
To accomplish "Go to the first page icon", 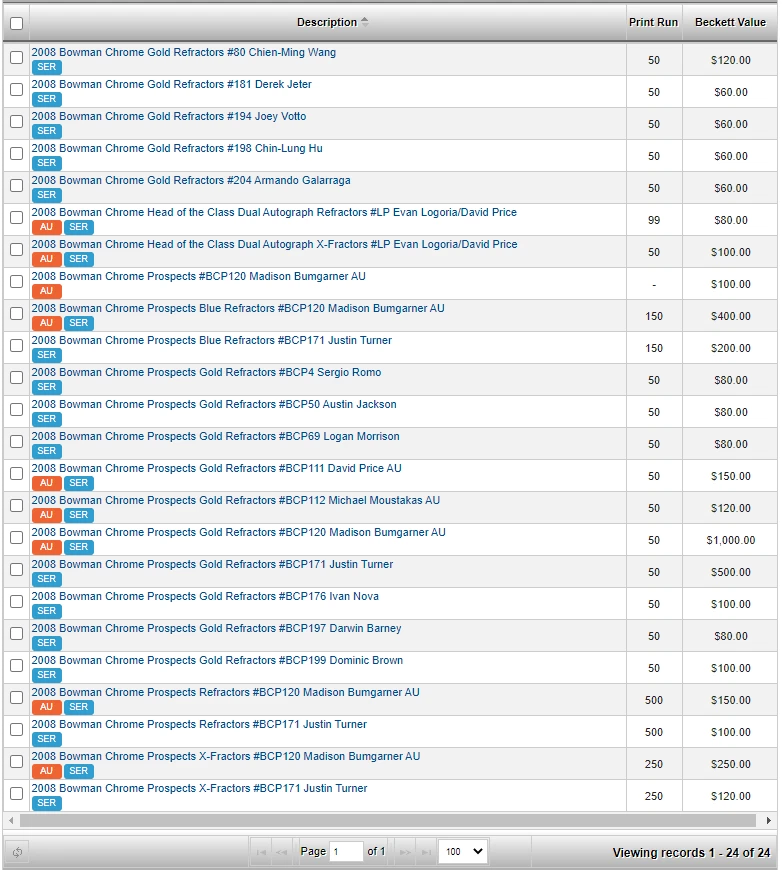I will (x=261, y=852).
